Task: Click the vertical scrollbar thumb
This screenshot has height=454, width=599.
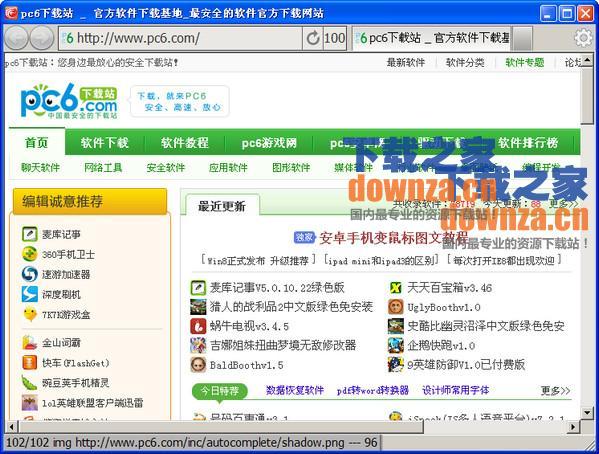Action: tap(587, 95)
